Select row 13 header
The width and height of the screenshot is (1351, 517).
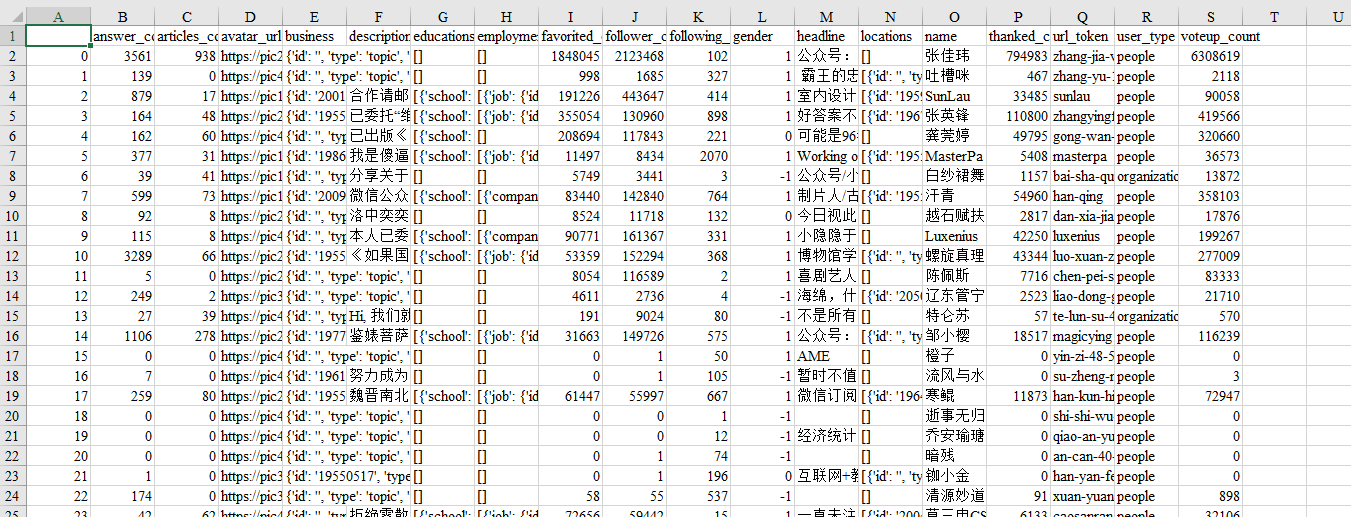click(x=12, y=276)
